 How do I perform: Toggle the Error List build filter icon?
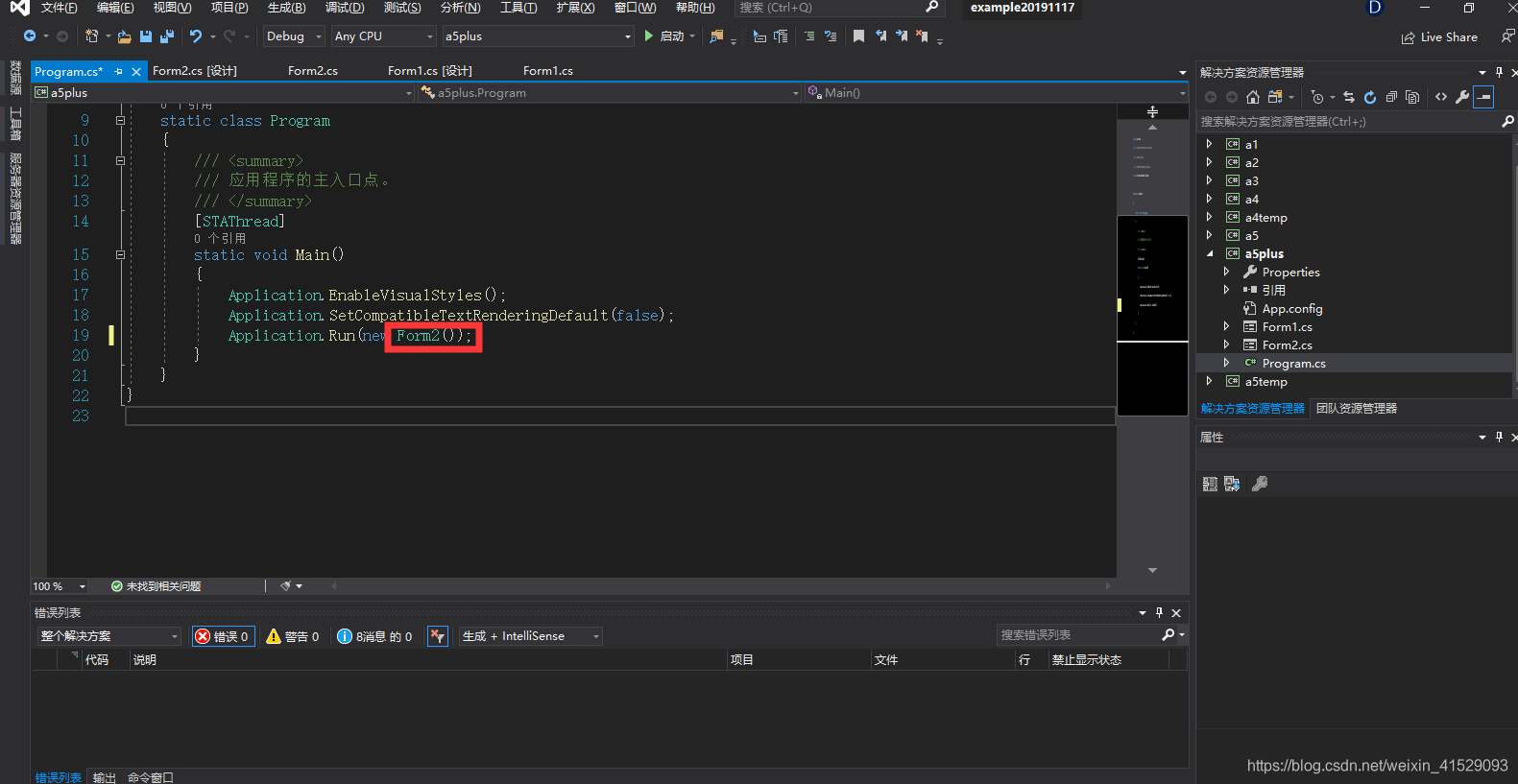tap(438, 636)
